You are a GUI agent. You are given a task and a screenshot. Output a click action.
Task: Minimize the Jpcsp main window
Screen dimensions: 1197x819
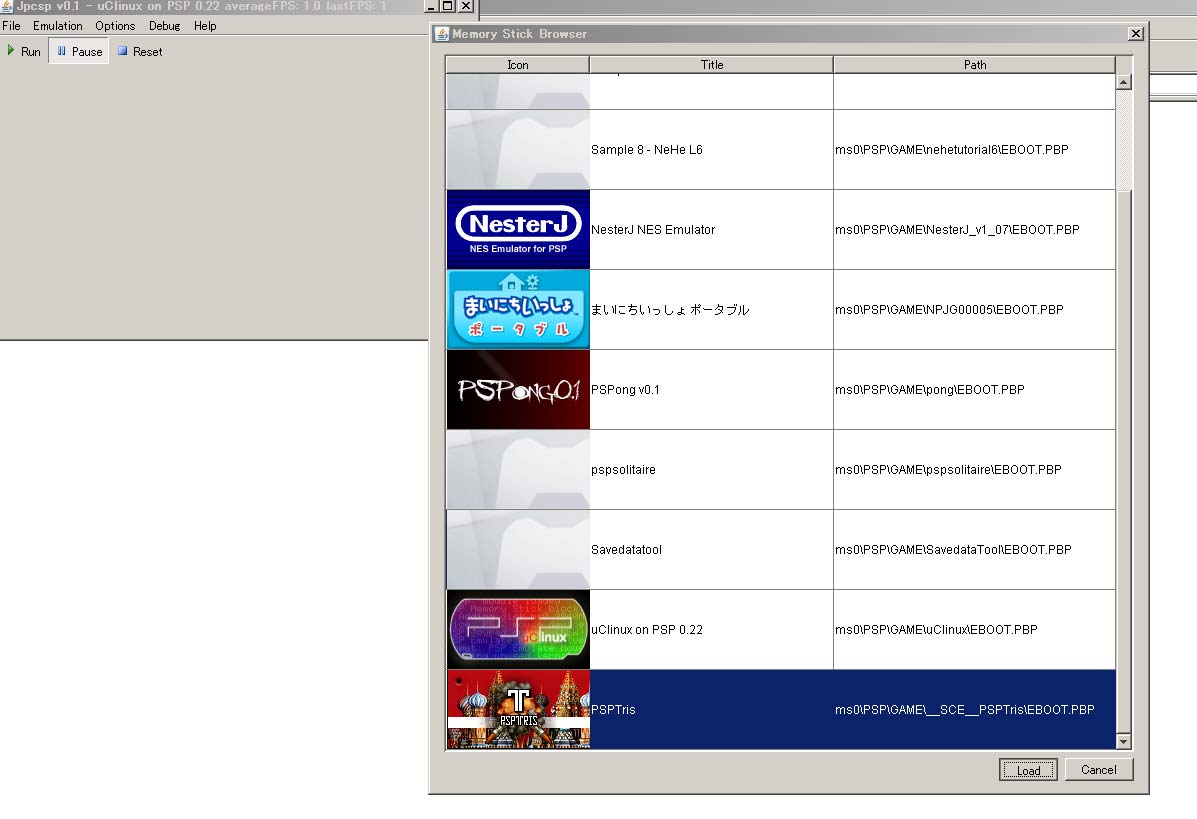[x=431, y=6]
